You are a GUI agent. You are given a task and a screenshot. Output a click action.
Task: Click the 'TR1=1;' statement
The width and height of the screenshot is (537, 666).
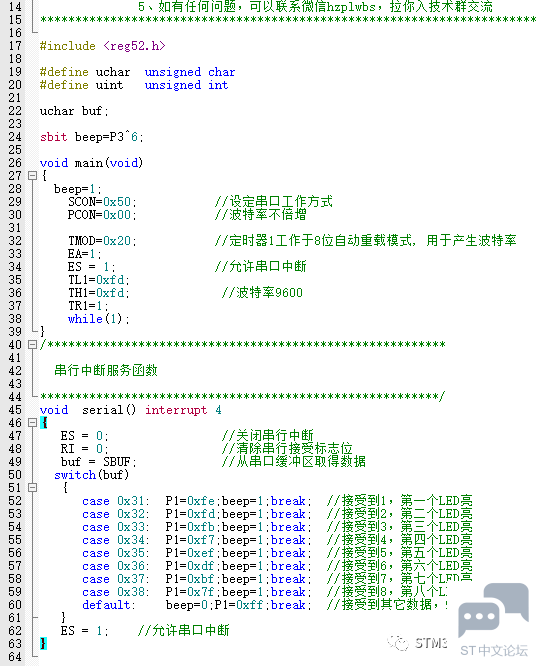pos(88,306)
